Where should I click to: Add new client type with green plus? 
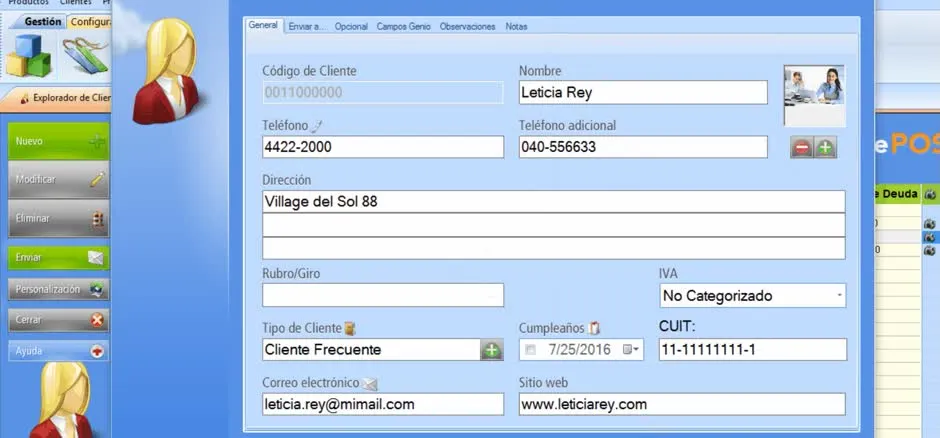point(492,350)
